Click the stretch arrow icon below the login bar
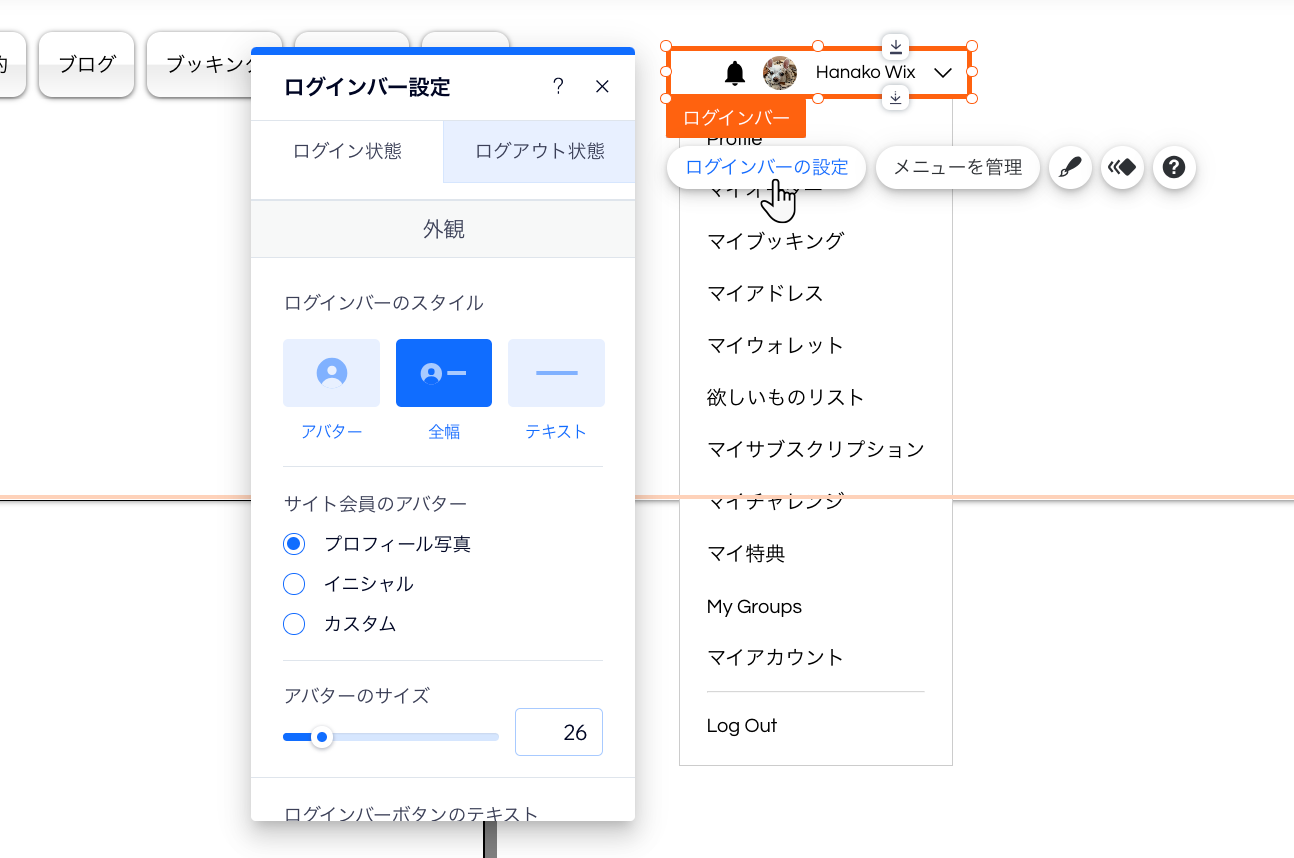Viewport: 1294px width, 858px height. pos(895,97)
